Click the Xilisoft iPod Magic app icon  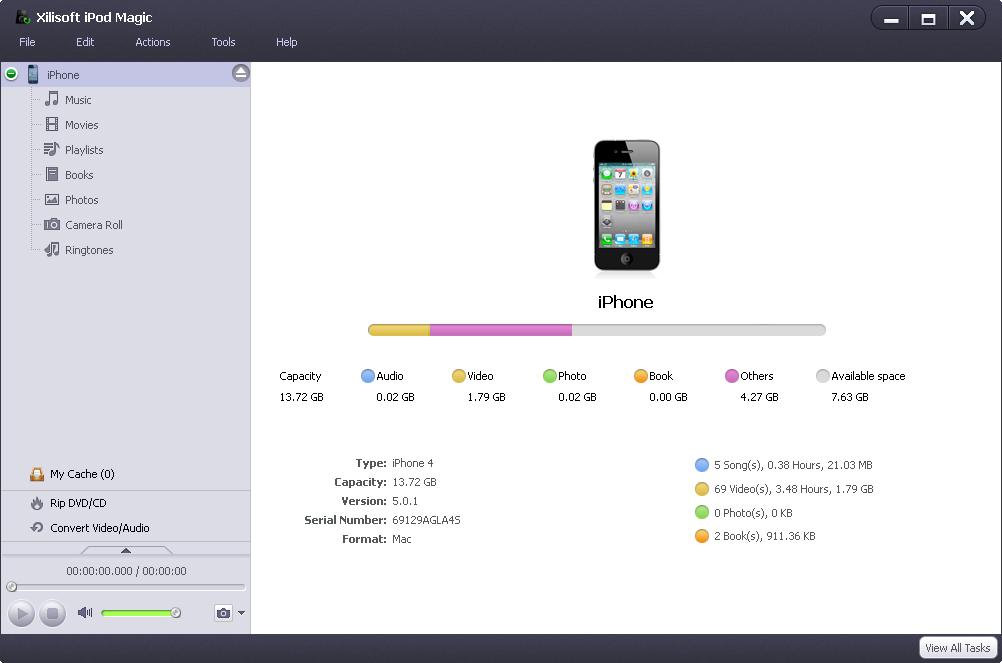click(x=22, y=17)
